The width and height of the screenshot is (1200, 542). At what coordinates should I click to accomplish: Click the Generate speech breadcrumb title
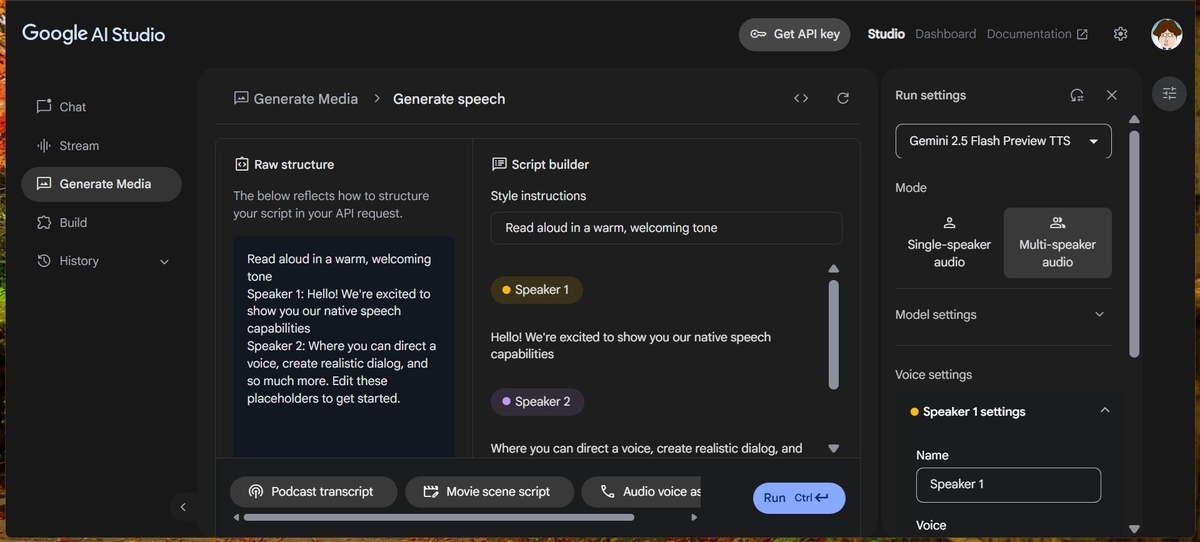coord(449,99)
